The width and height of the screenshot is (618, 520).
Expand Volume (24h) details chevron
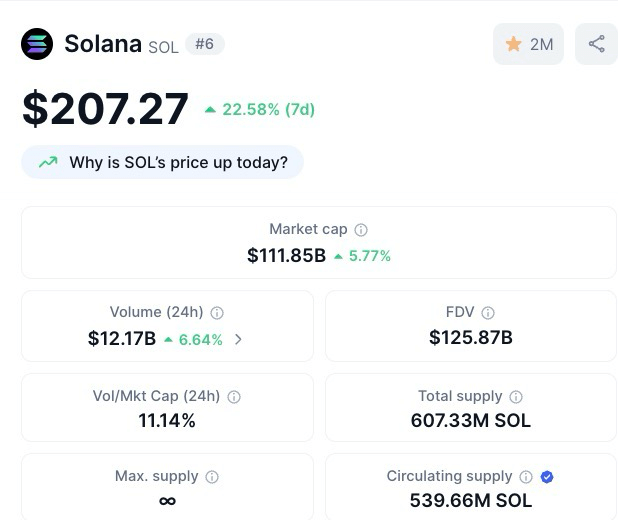point(238,339)
